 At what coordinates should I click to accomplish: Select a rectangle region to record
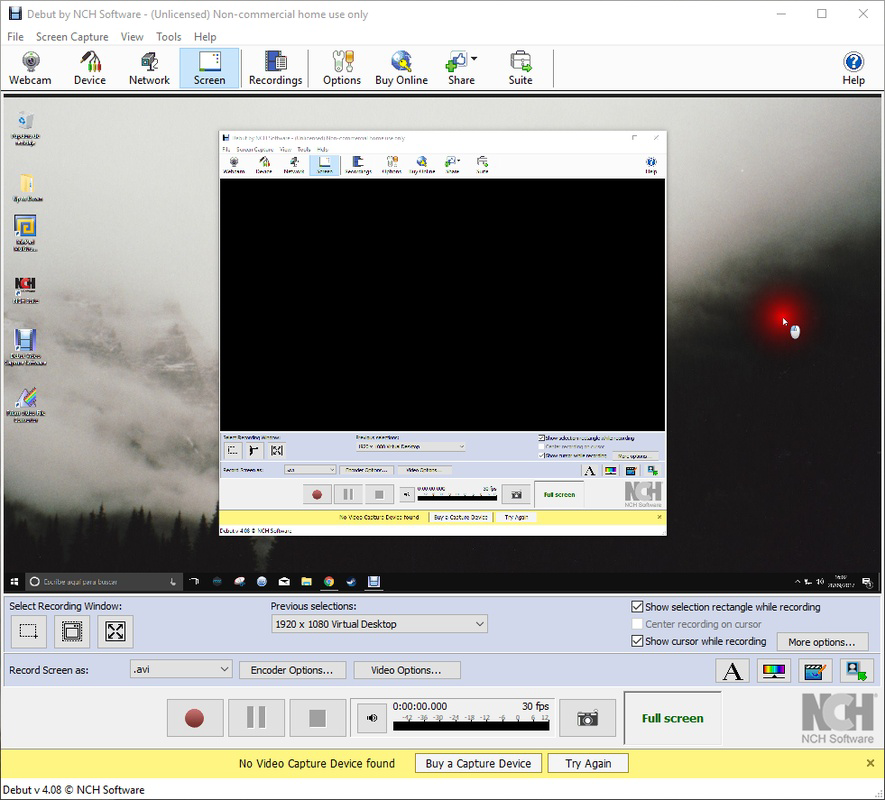pos(28,631)
